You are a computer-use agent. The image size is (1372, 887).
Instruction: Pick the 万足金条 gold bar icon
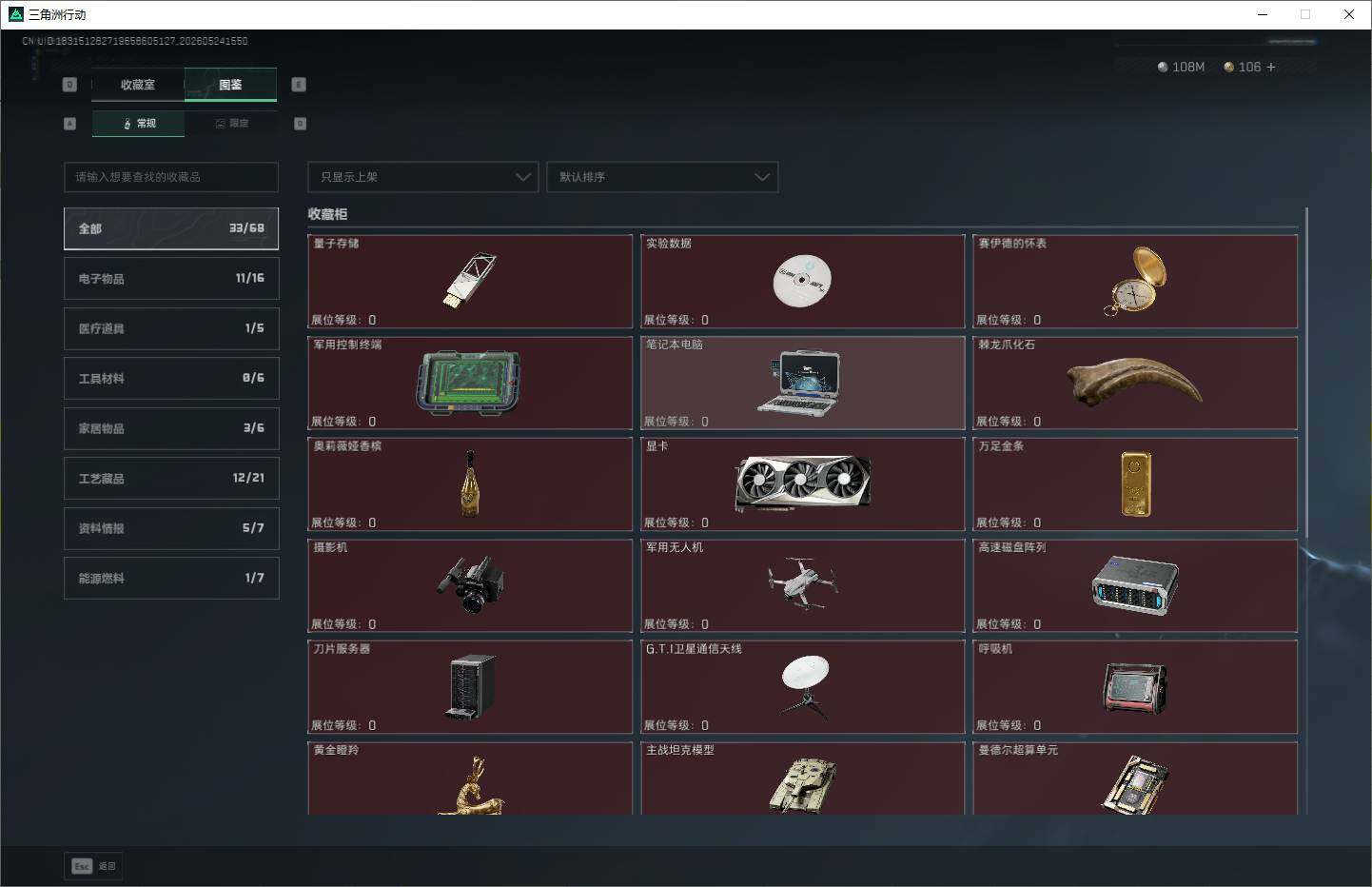pyautogui.click(x=1136, y=484)
